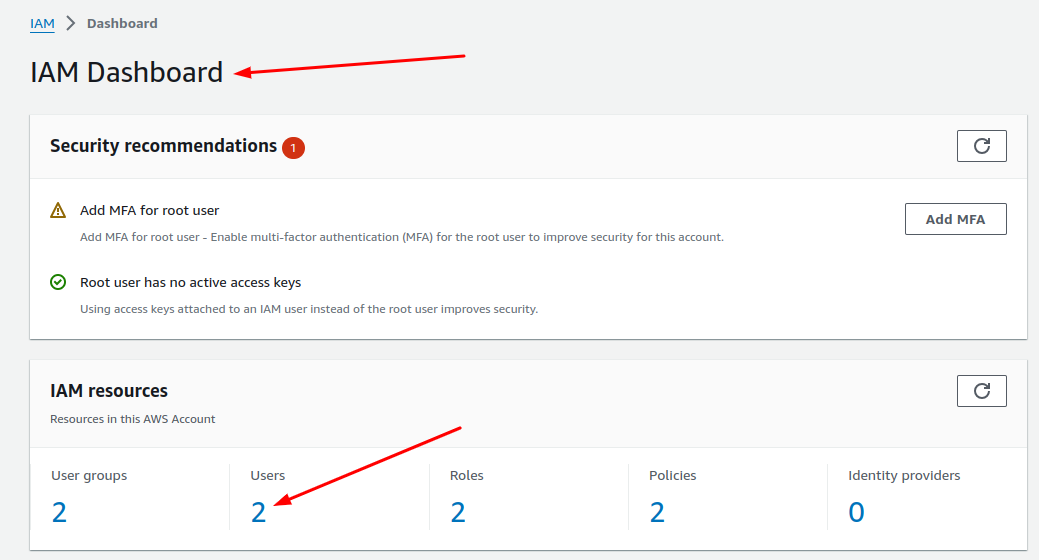Click the Security recommendations heading

[164, 146]
